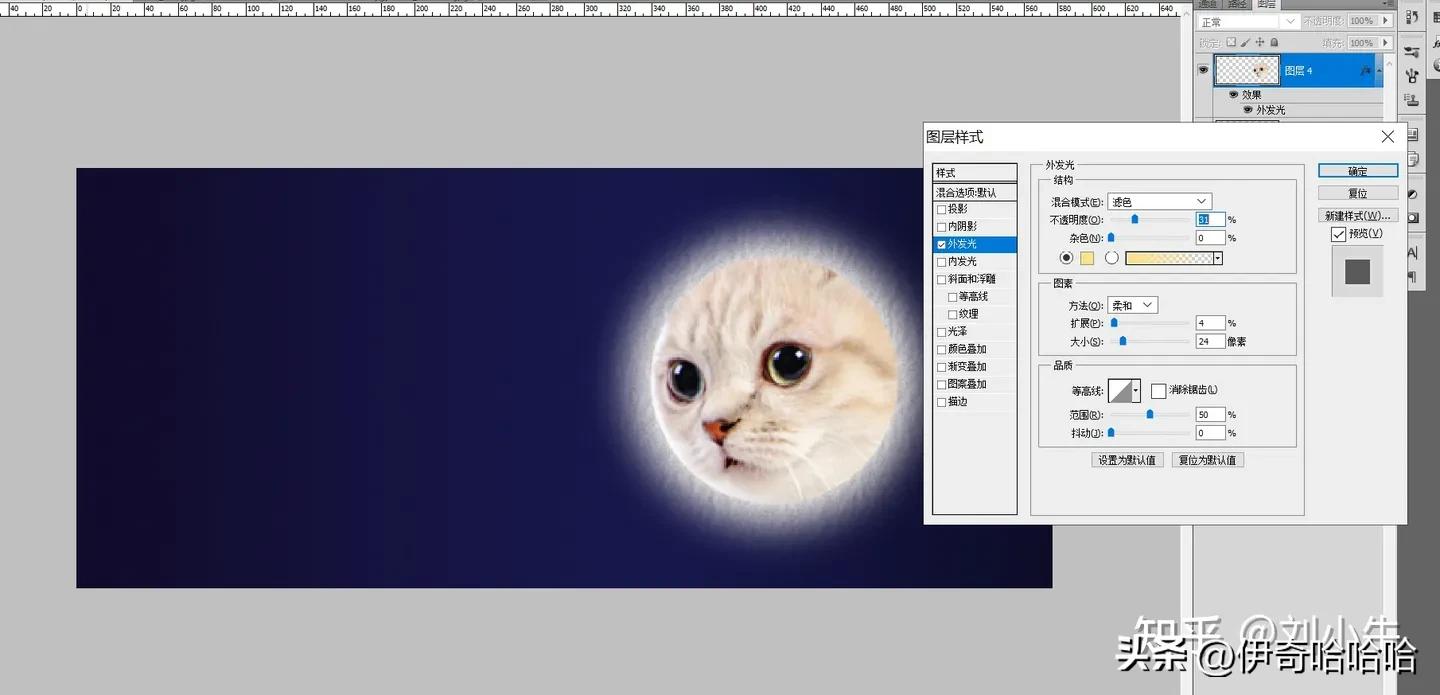Click the lock image pixels brush icon

coord(1245,42)
